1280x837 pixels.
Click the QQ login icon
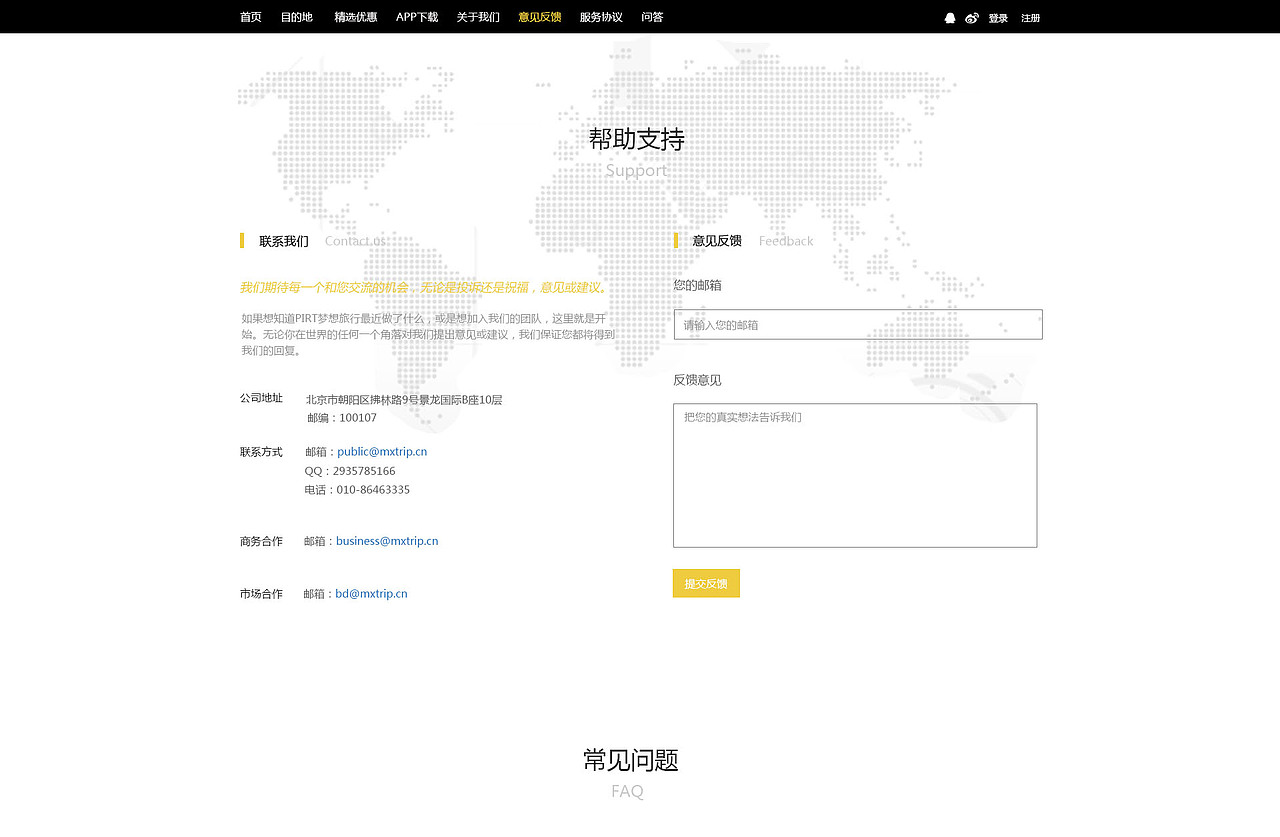949,17
